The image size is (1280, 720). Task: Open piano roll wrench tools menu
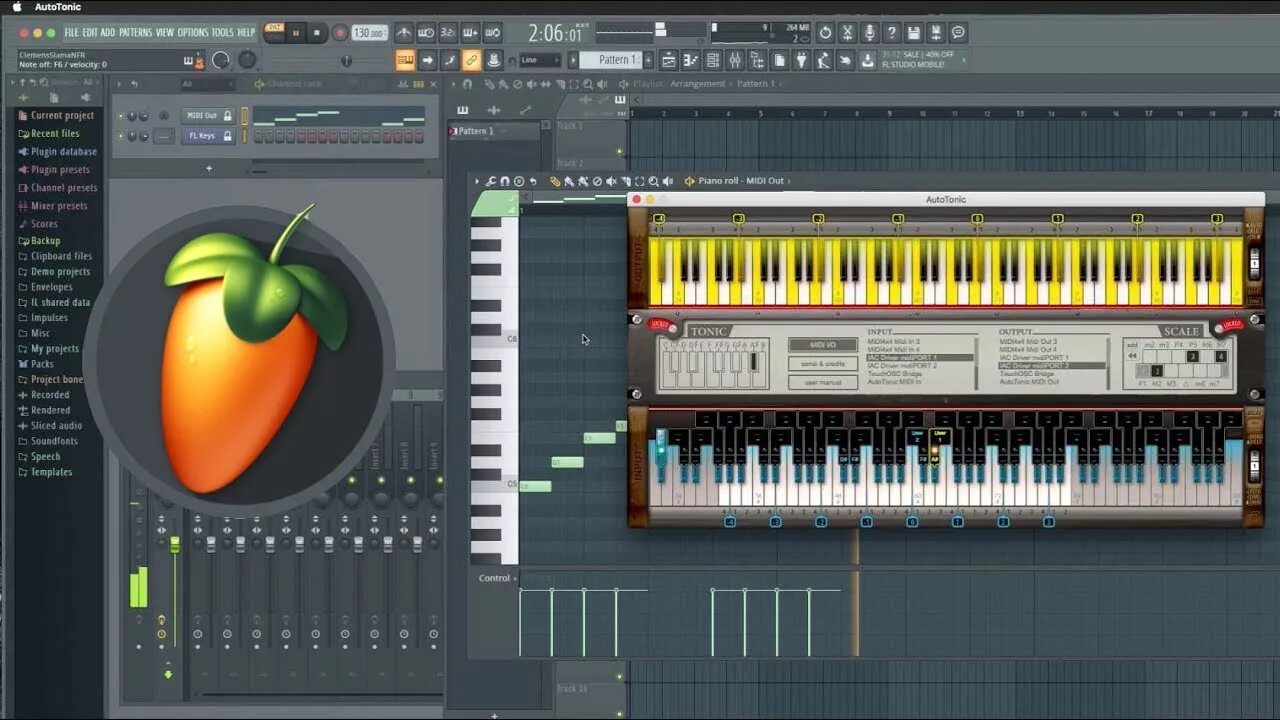pyautogui.click(x=490, y=181)
